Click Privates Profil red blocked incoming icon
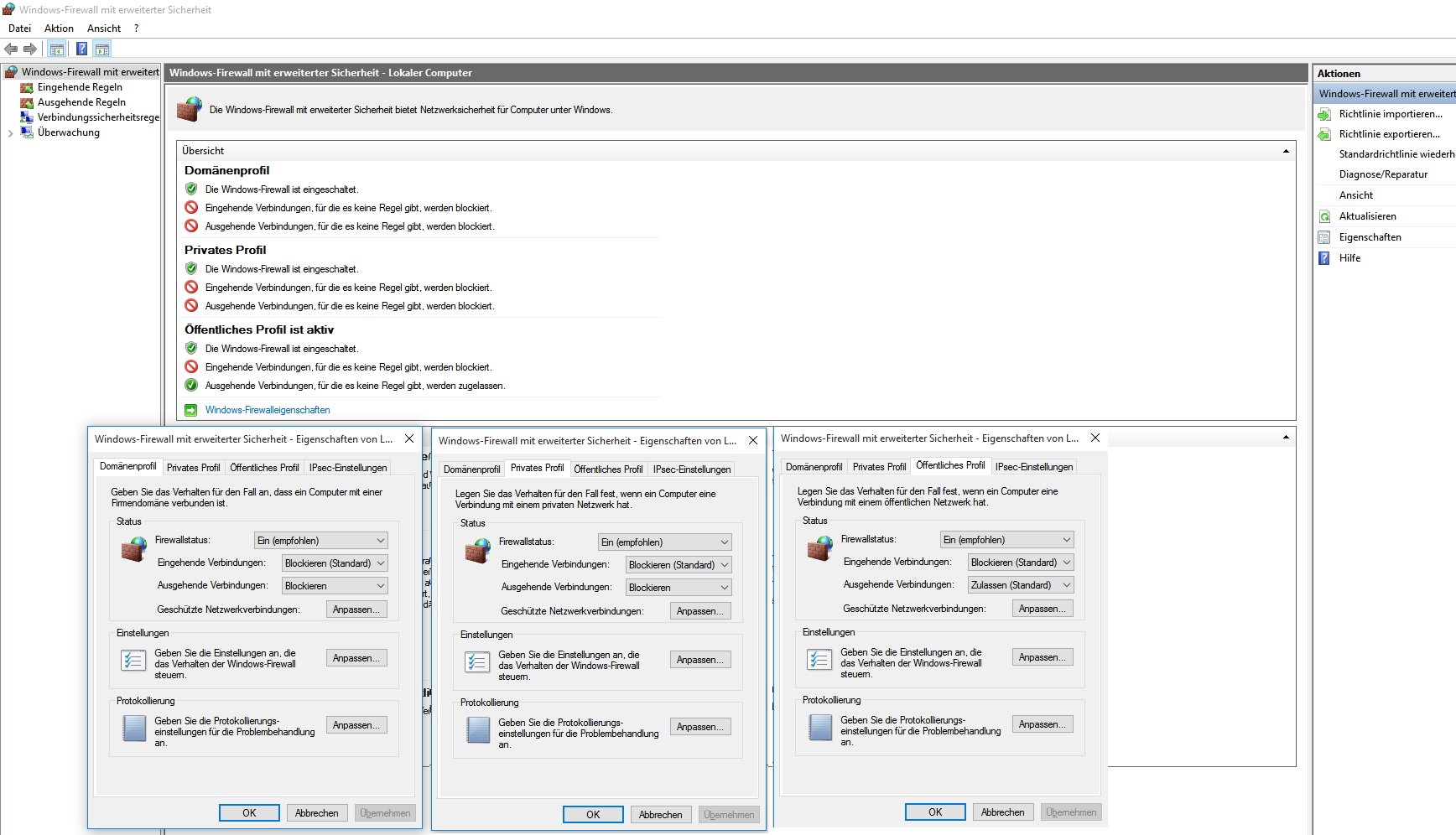The height and width of the screenshot is (835, 1456). [191, 287]
